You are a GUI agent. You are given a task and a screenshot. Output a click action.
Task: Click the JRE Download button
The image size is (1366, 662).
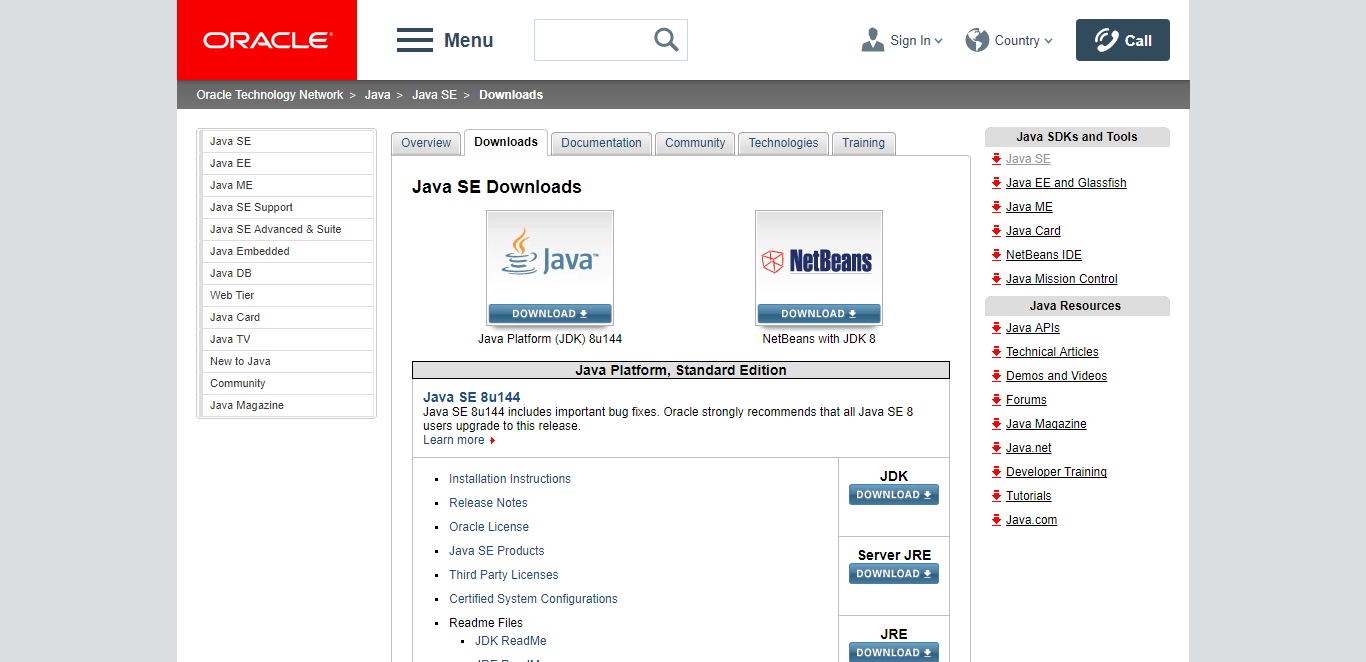coord(894,652)
